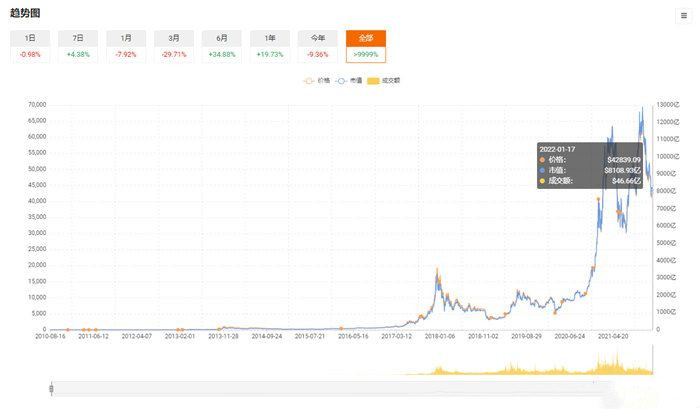Click the $46.66亿 volume value in tooltip
700x409 pixels.
click(626, 181)
